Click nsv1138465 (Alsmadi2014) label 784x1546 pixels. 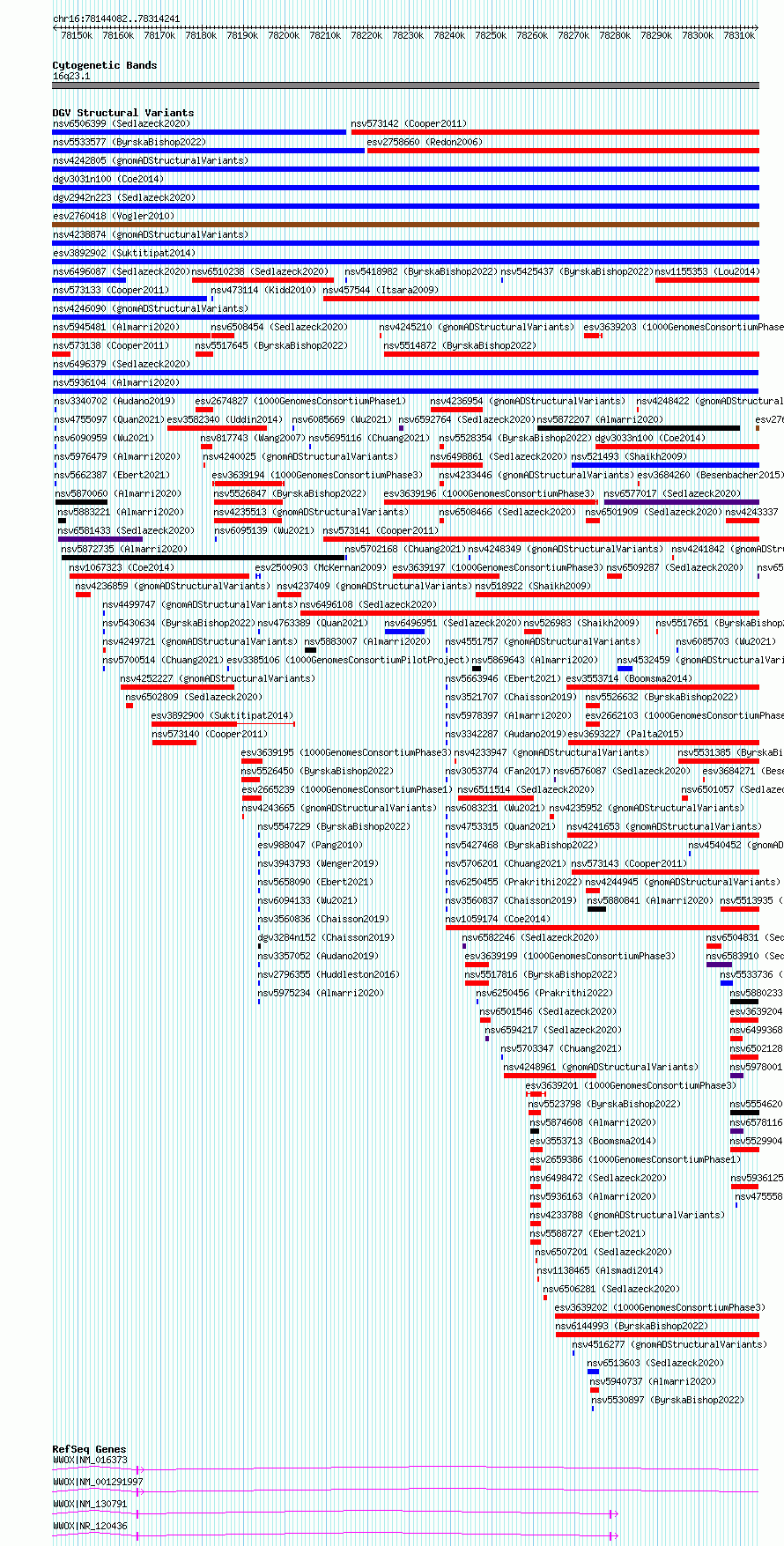[599, 1270]
